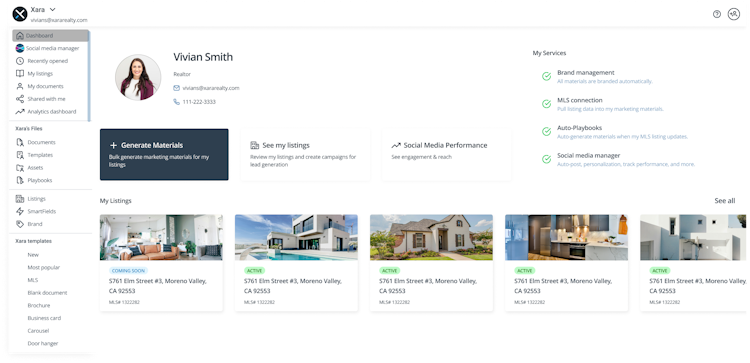Click the Generate Materials button

coord(164,154)
